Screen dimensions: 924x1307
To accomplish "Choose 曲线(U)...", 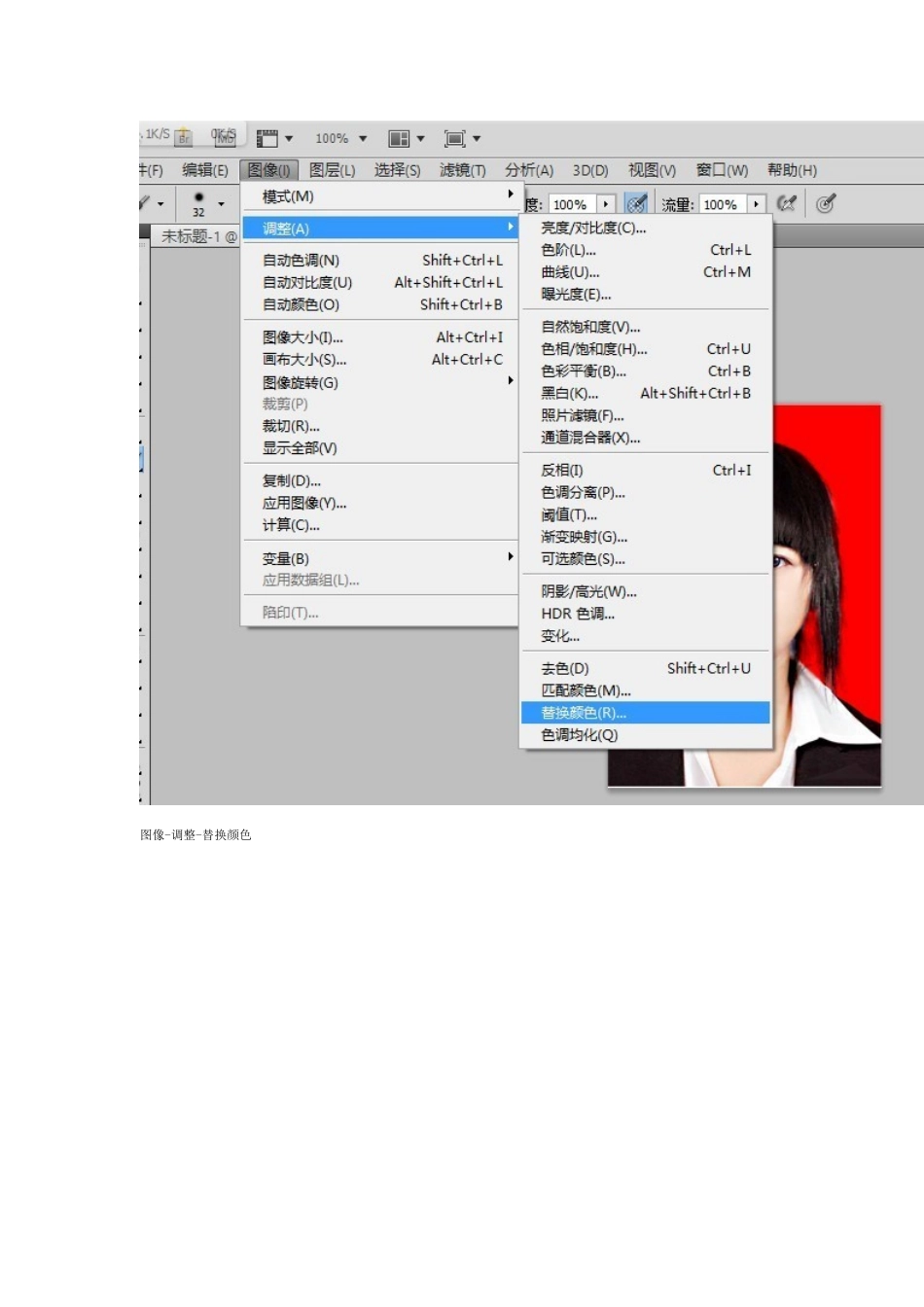I will (646, 272).
